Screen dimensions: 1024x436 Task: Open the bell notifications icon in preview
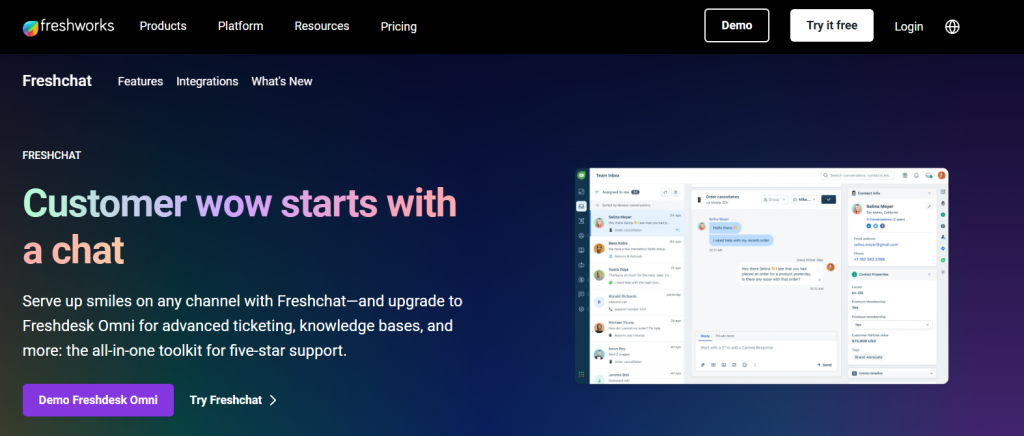[x=916, y=176]
